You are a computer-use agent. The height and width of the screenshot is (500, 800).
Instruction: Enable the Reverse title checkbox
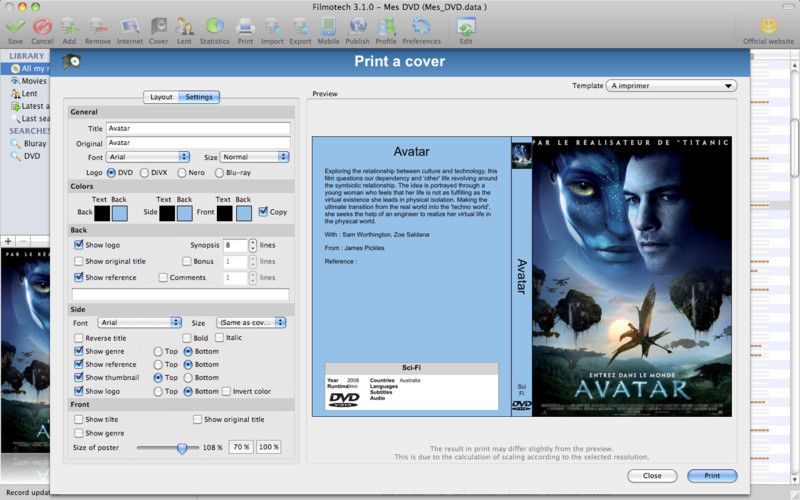(x=79, y=338)
